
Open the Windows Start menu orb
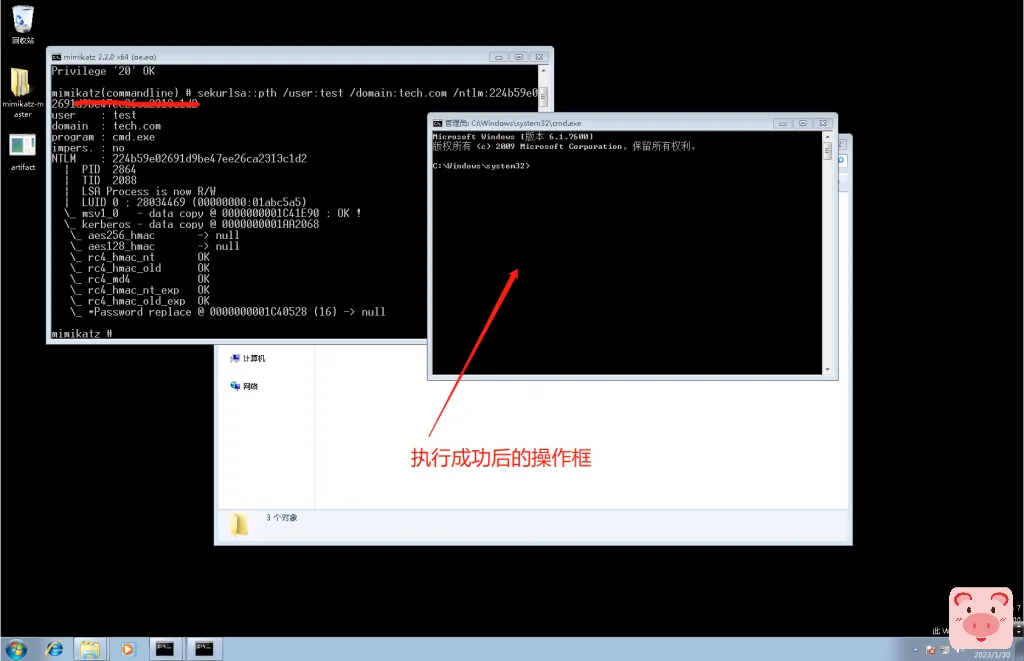click(16, 649)
